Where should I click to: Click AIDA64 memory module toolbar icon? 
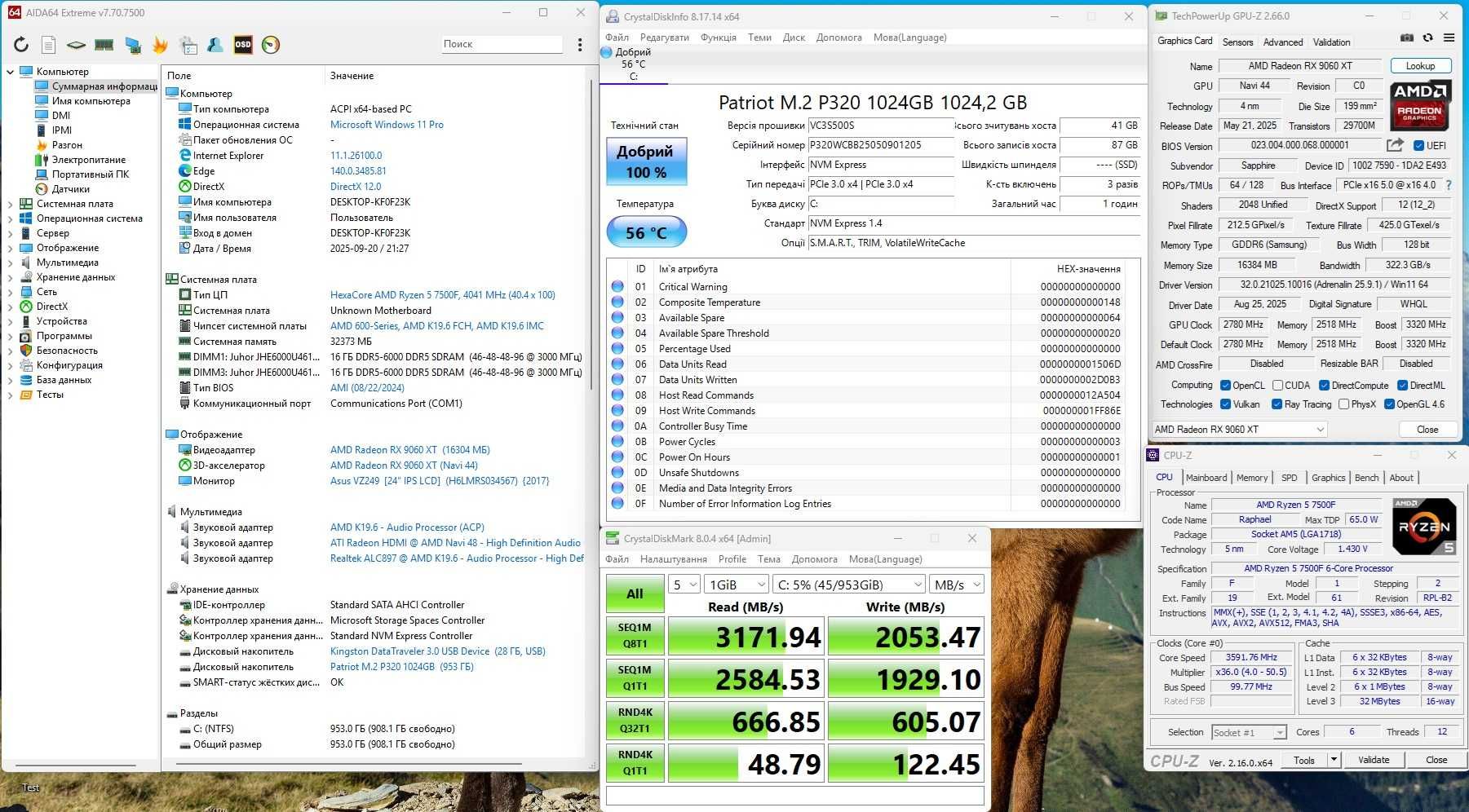coord(104,45)
